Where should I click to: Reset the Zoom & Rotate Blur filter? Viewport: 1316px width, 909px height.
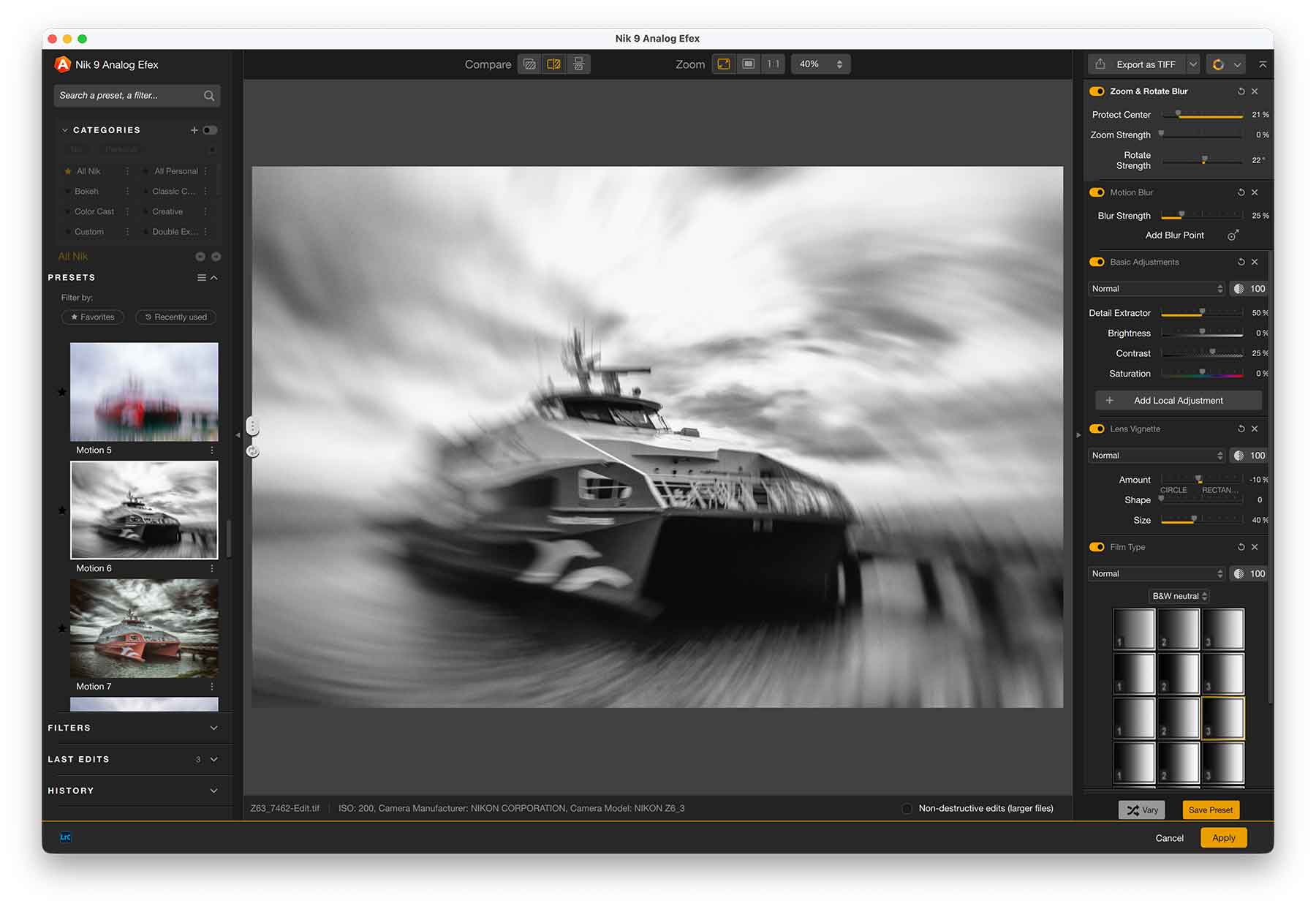coord(1241,91)
